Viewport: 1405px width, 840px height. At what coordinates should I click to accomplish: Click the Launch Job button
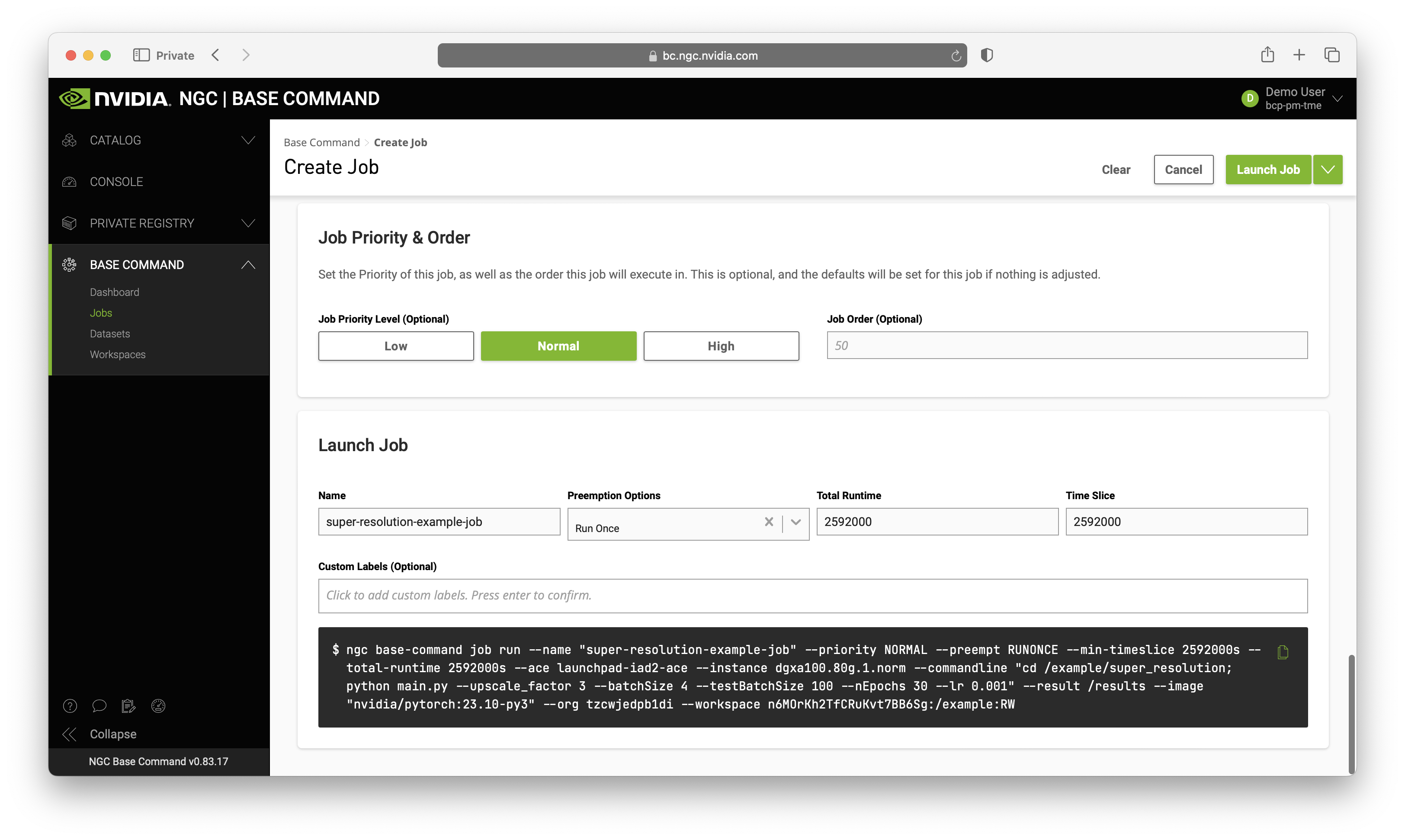[1268, 169]
